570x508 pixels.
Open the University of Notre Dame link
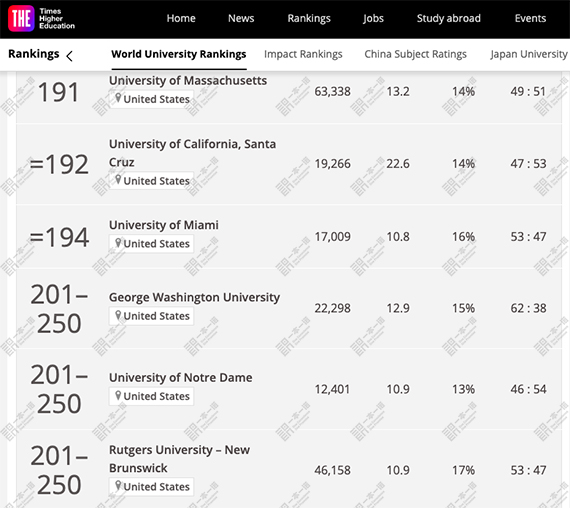181,378
